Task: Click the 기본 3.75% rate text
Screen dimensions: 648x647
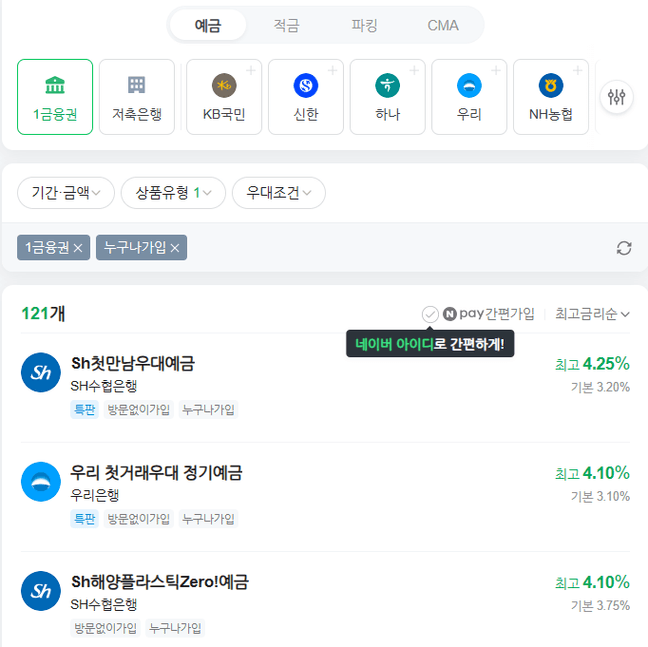Action: 600,606
